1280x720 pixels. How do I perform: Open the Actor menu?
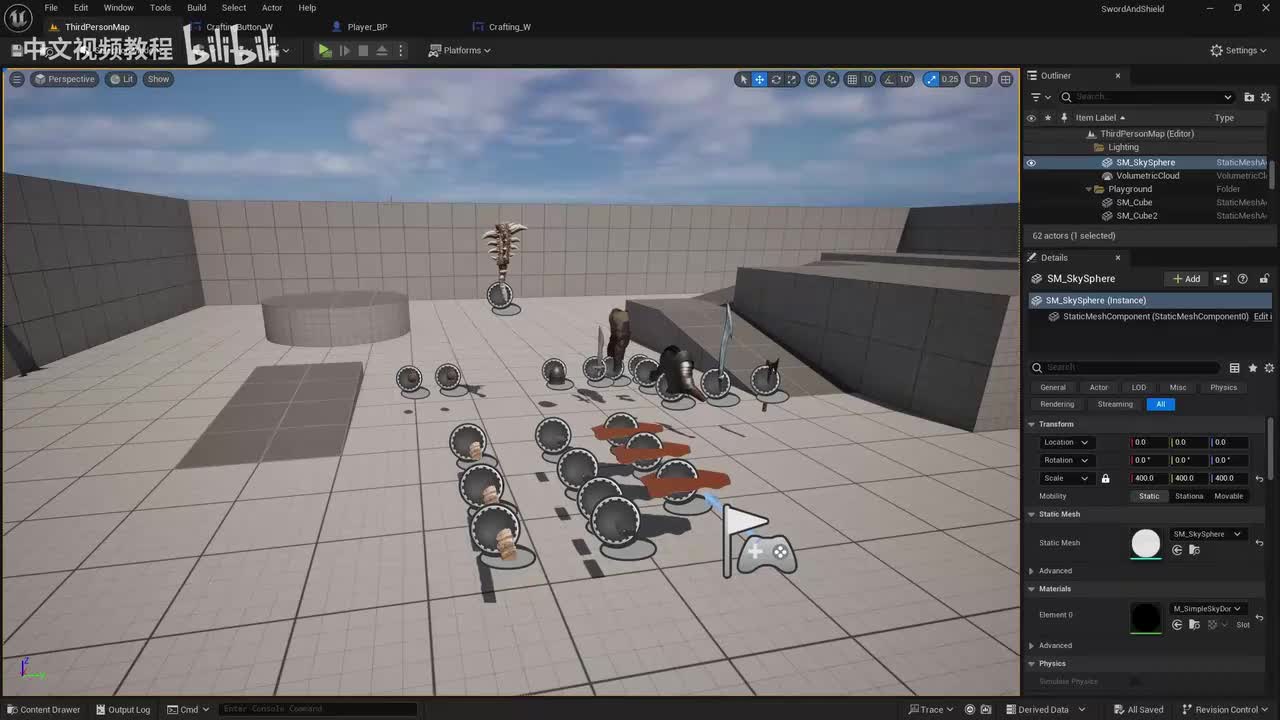pos(272,8)
